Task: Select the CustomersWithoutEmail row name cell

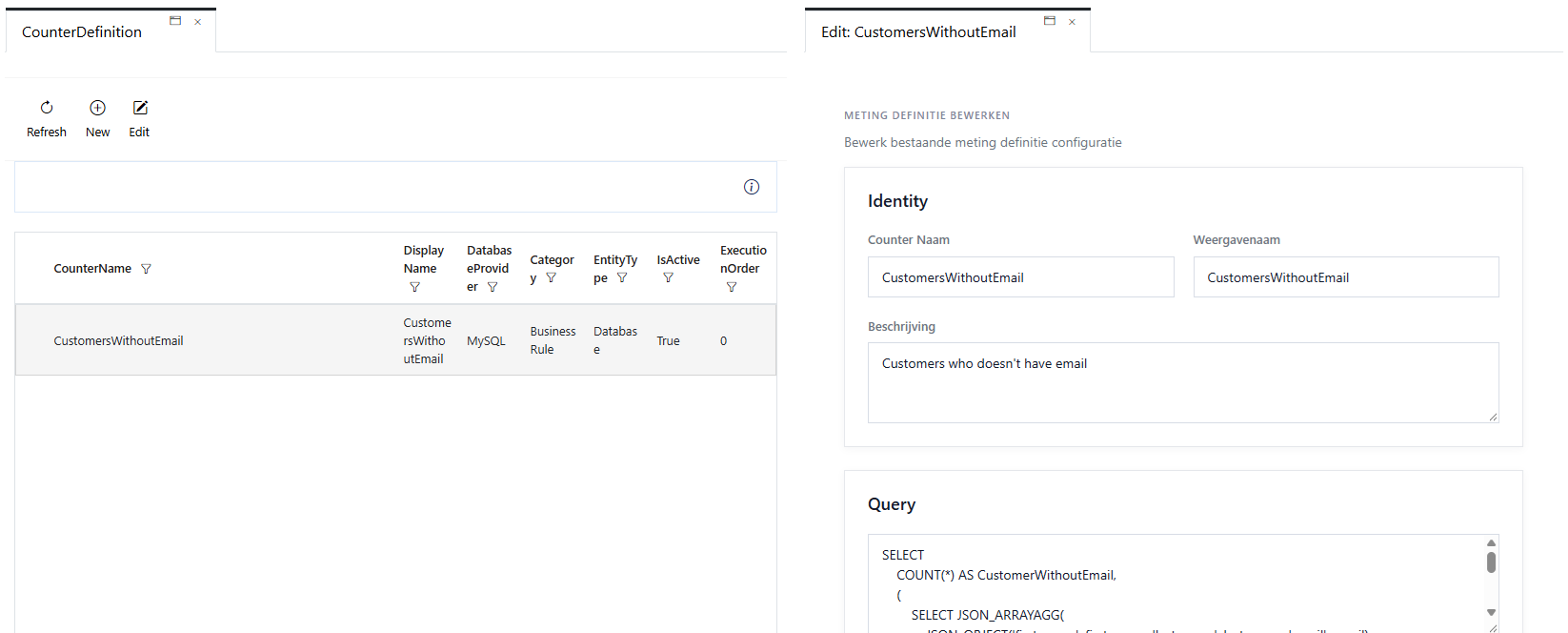Action: pos(118,341)
